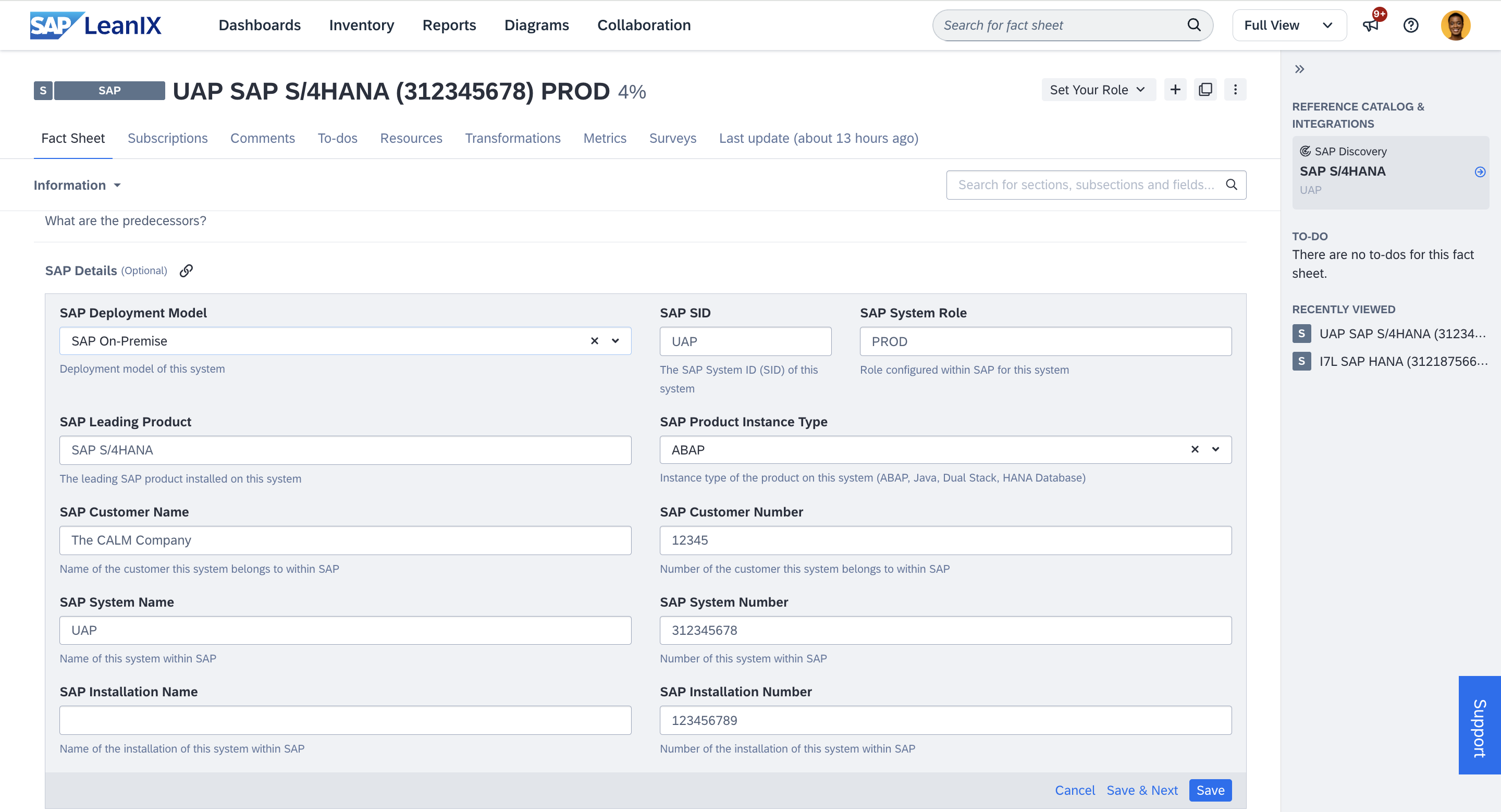Viewport: 1501px width, 812px height.
Task: Expand SAP Product Instance Type dropdown arrow
Action: click(x=1215, y=449)
